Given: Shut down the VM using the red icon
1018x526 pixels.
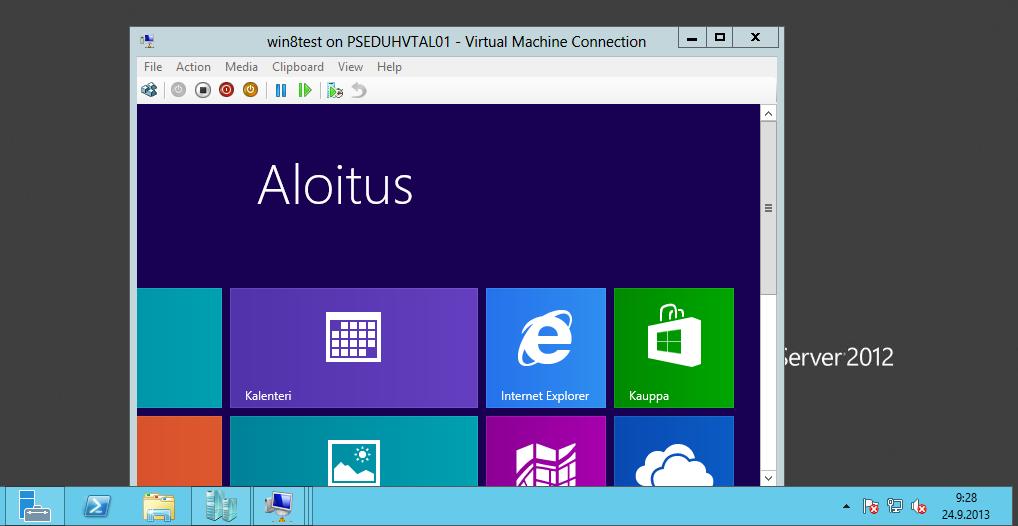Looking at the screenshot, I should pyautogui.click(x=226, y=90).
